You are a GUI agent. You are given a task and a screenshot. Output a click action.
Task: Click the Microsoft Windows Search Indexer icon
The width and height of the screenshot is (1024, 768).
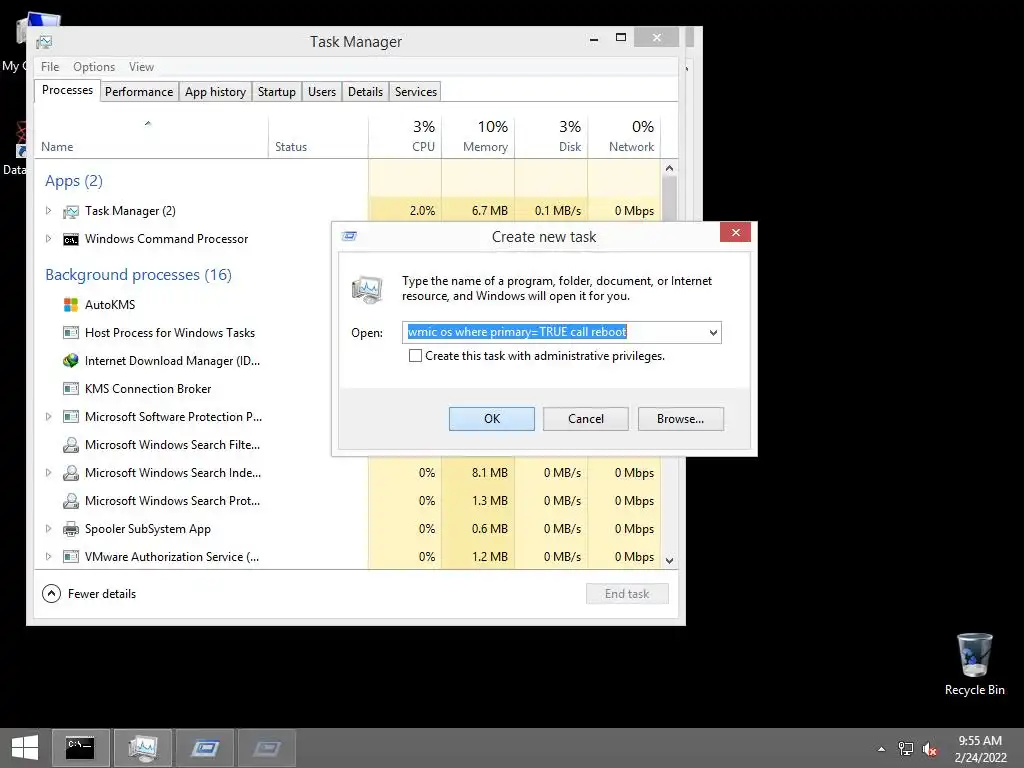coord(71,473)
